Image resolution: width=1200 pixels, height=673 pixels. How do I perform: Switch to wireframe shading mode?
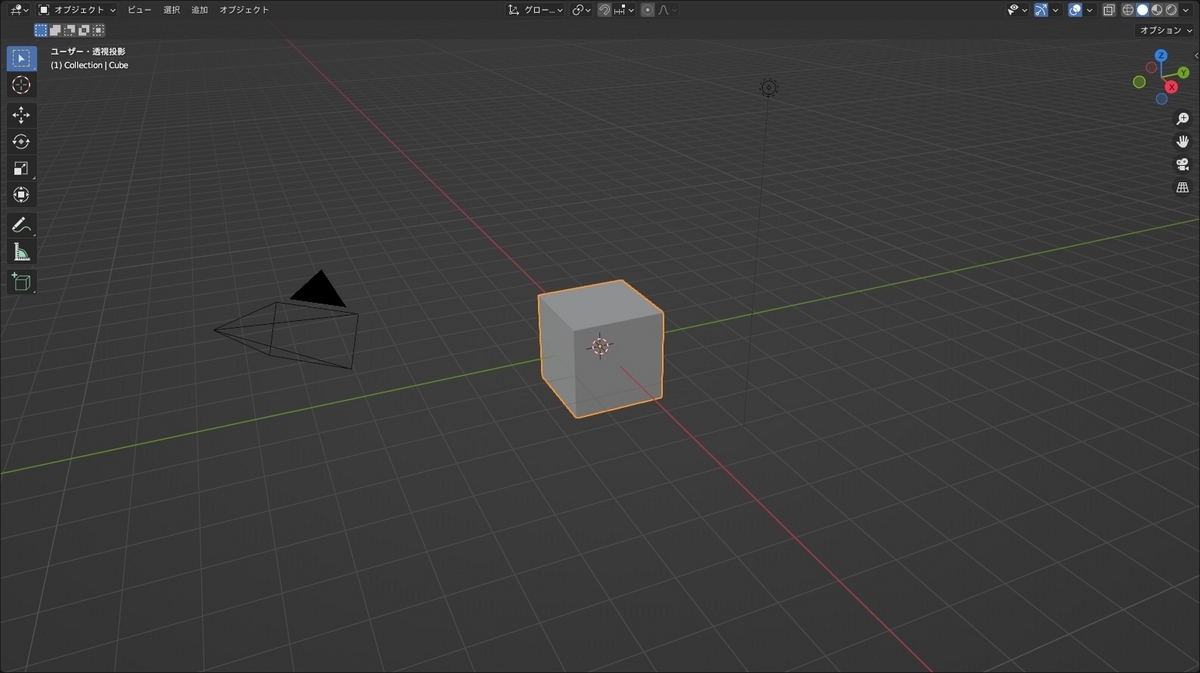(1128, 10)
